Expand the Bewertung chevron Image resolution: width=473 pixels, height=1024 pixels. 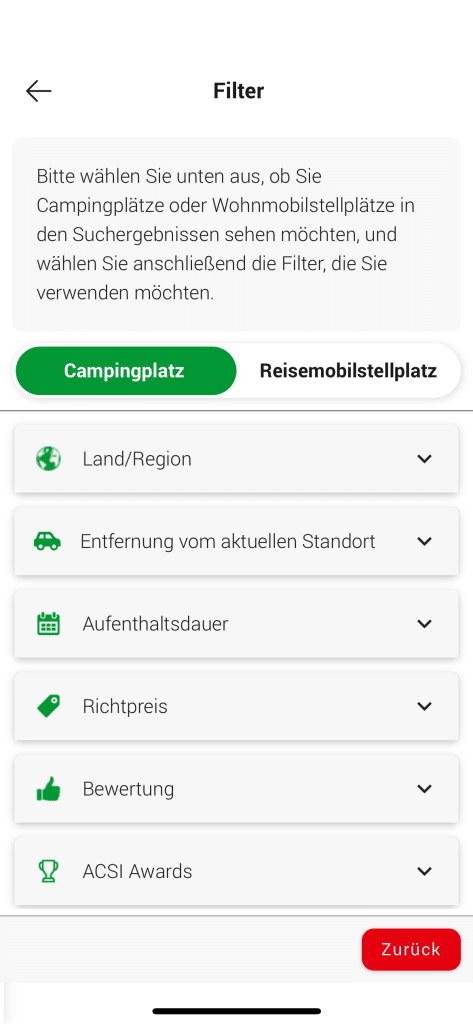pos(425,789)
